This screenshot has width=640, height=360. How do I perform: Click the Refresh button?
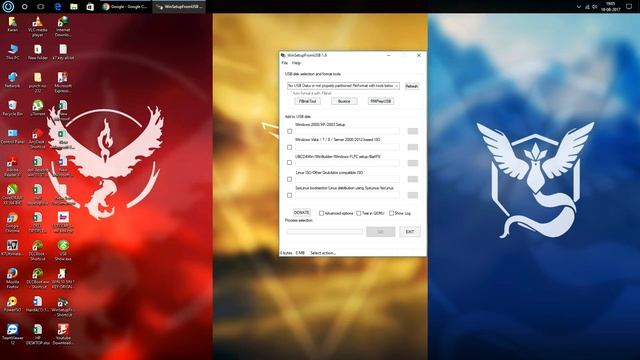tap(411, 86)
